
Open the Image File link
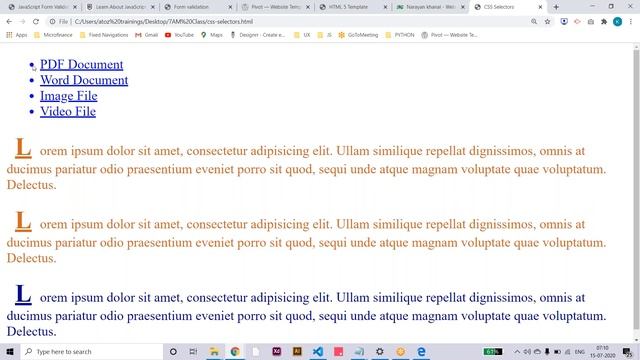click(69, 96)
